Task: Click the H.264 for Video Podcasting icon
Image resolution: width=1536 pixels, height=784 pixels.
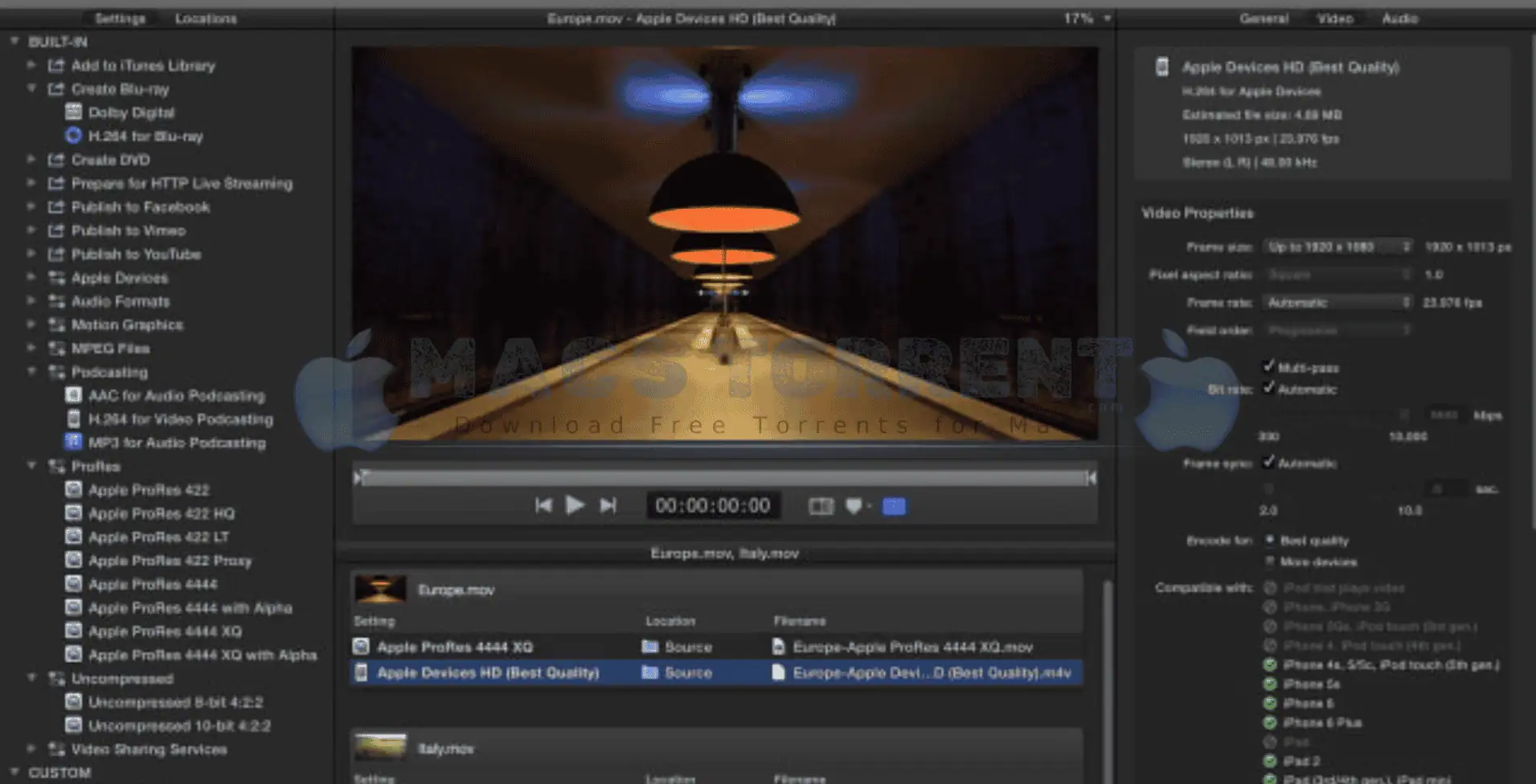Action: pyautogui.click(x=73, y=419)
